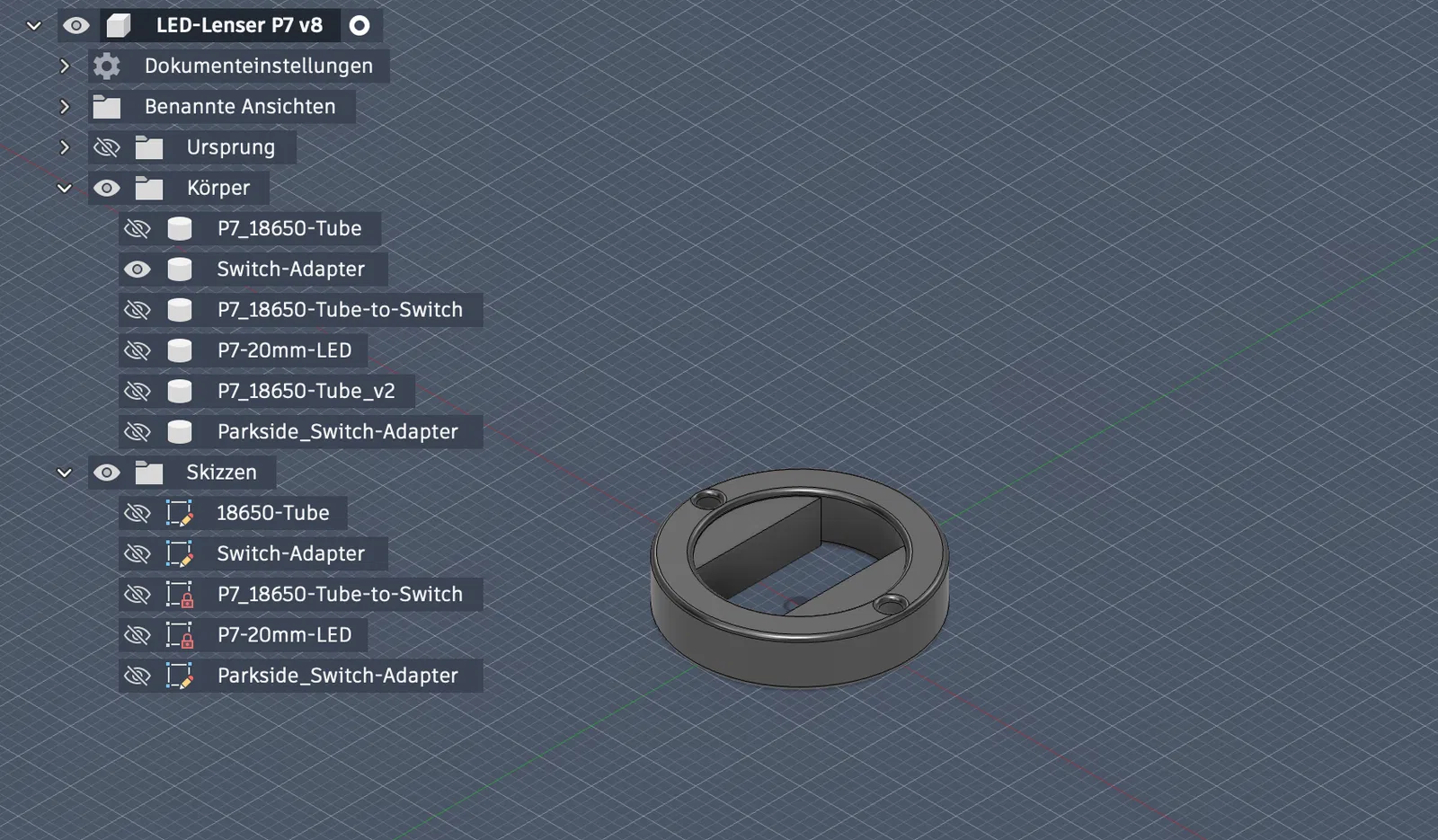The height and width of the screenshot is (840, 1438).
Task: Hide the Switch-Adapter body
Action: (138, 269)
